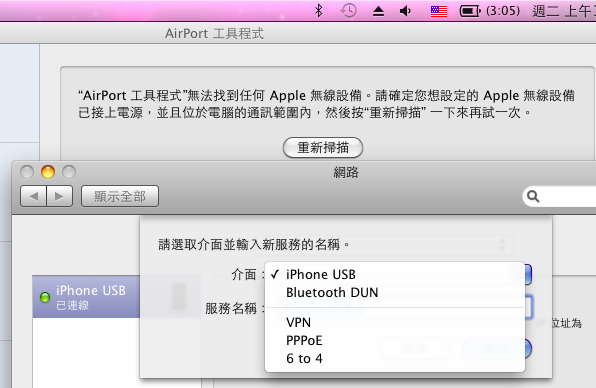Click the date and time in menu bar
Viewport: 596px width, 388px height.
point(564,11)
